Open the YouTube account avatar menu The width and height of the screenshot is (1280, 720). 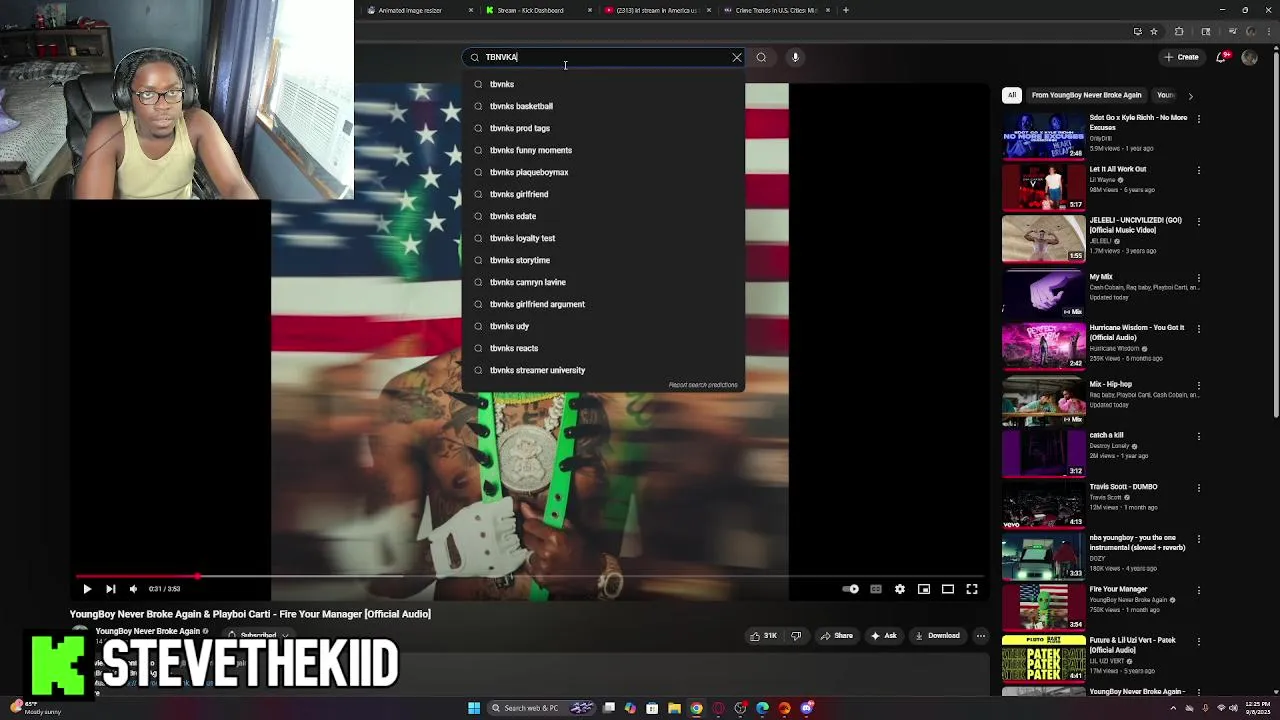tap(1249, 57)
